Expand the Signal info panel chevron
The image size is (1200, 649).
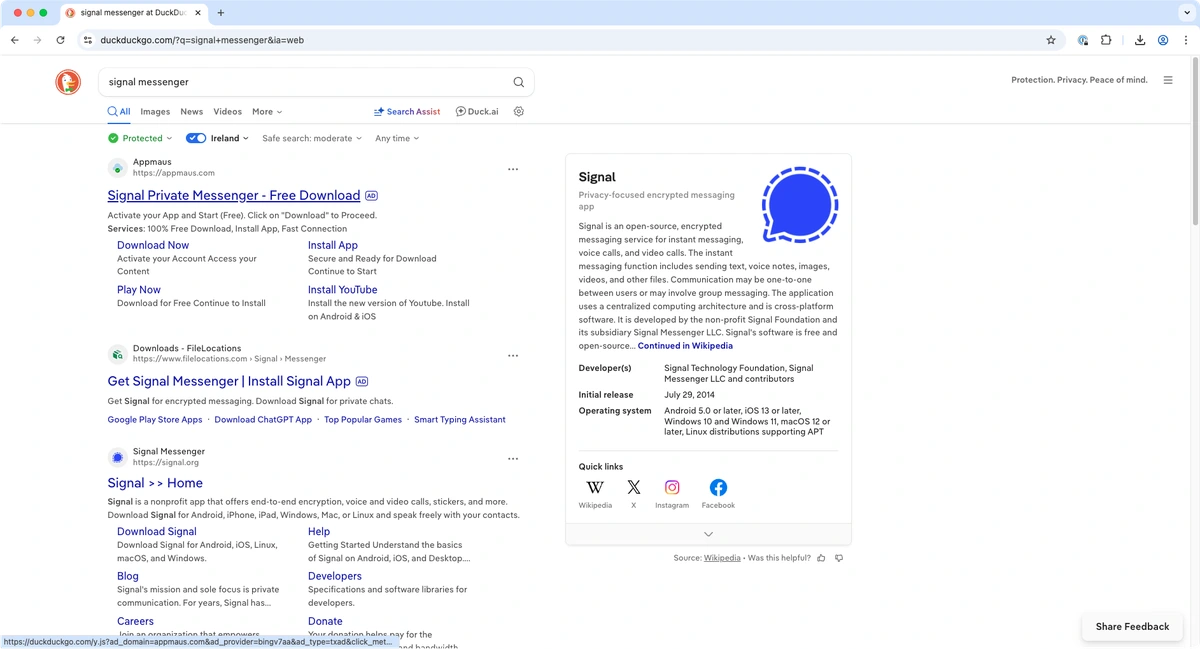tap(708, 534)
